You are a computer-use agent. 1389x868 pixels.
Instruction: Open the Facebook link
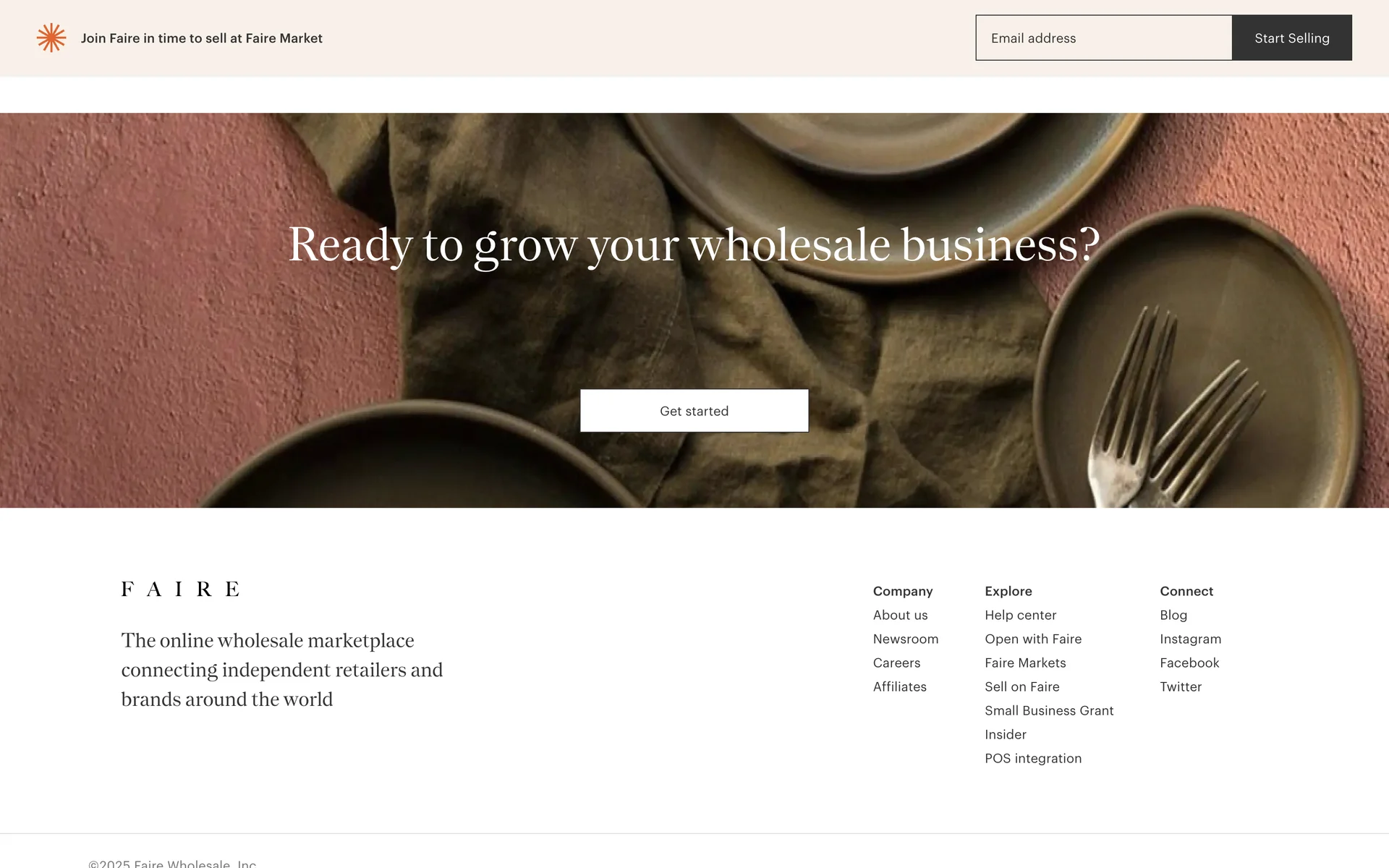pos(1189,663)
